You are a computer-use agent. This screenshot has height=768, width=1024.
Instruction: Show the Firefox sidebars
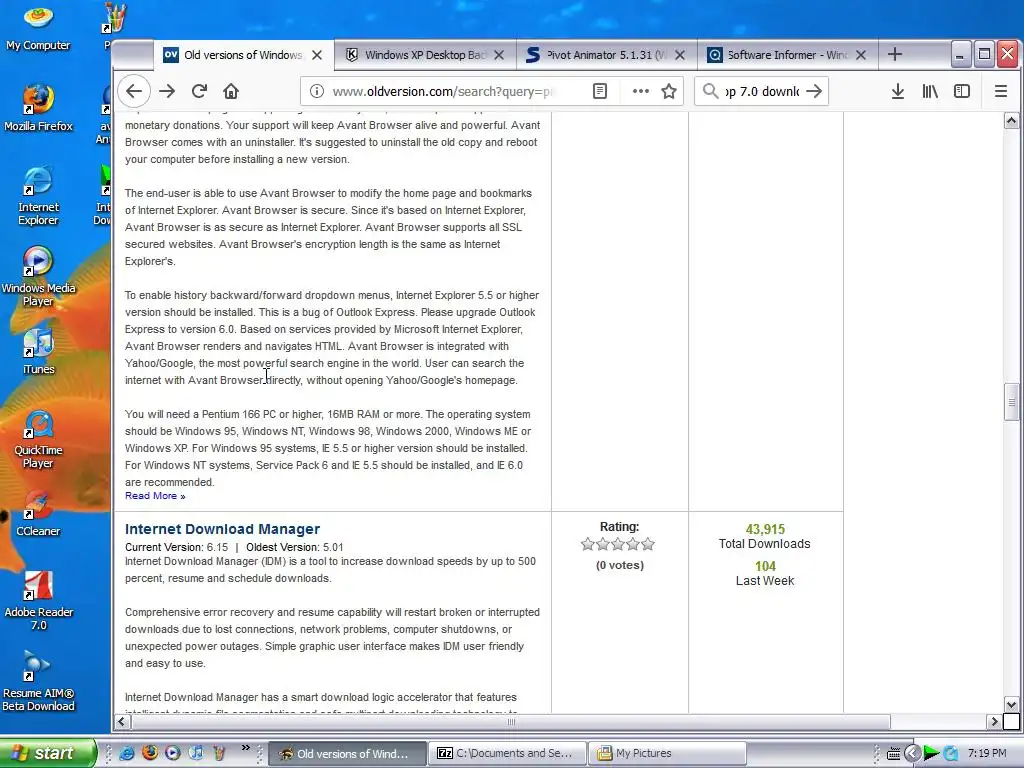tap(962, 91)
